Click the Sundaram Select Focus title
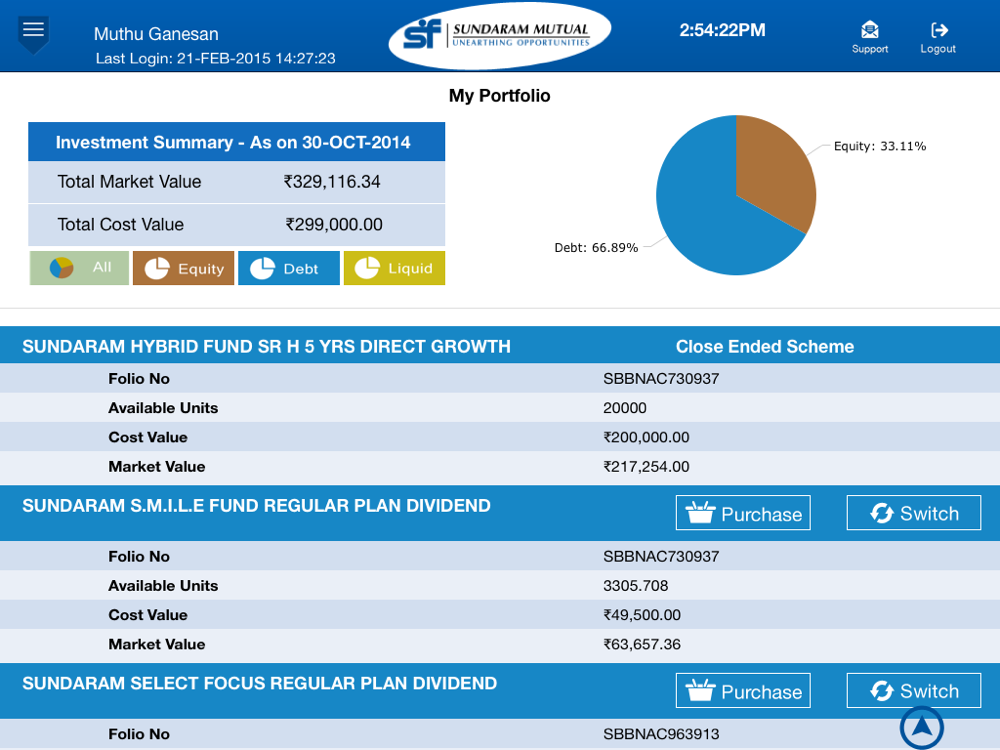Screen dimensions: 1000x750 coord(260,683)
